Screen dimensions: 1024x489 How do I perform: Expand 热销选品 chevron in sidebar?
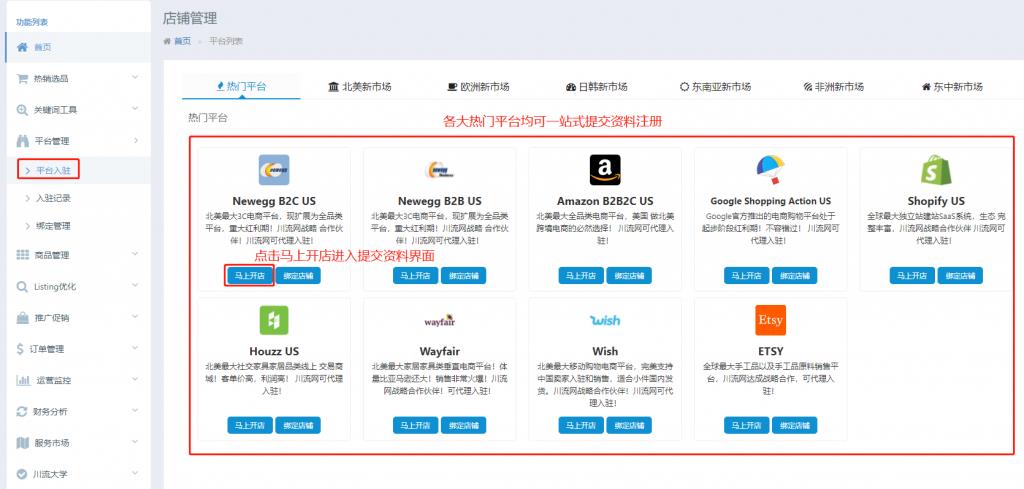(x=135, y=78)
